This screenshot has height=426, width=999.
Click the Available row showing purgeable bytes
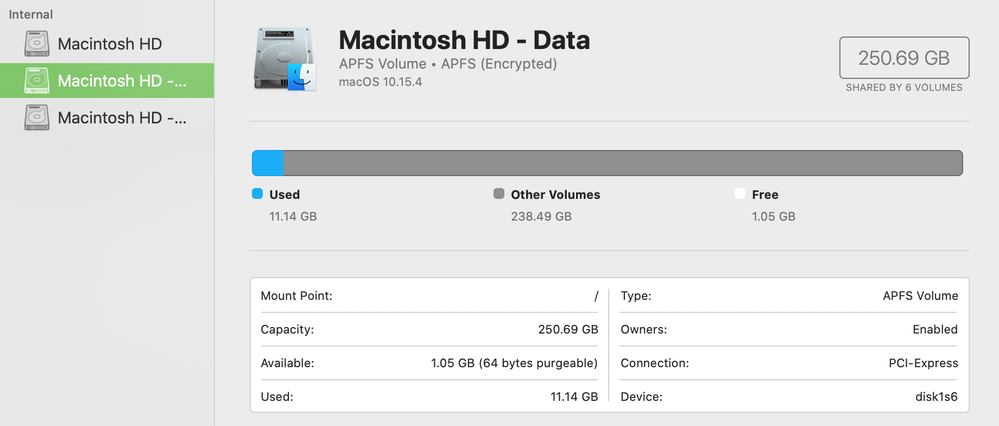click(429, 363)
